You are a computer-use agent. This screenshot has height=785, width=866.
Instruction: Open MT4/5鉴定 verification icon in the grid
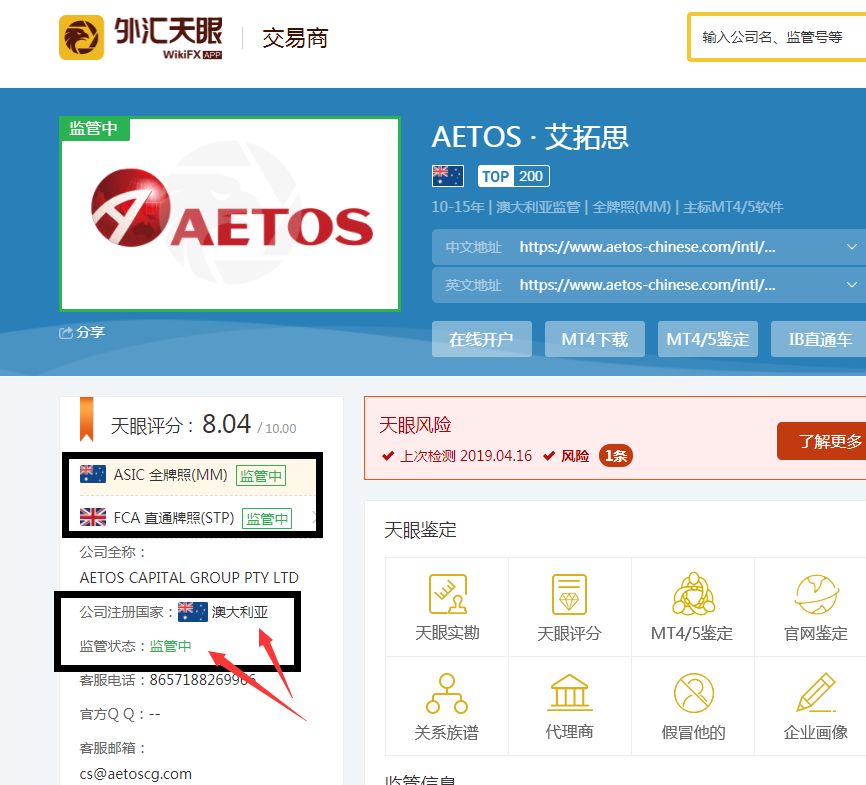click(x=692, y=605)
